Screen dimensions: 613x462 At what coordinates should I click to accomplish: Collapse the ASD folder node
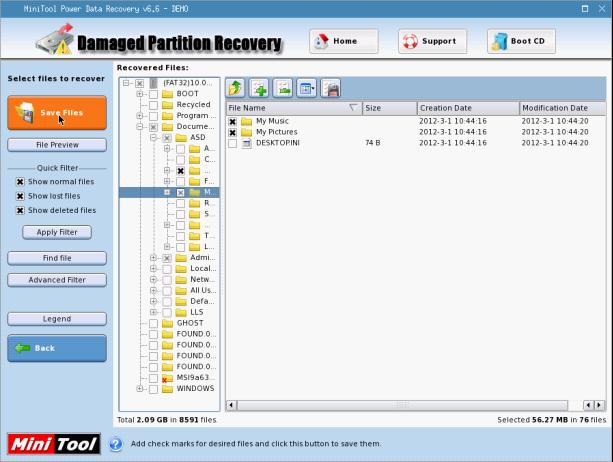tap(153, 138)
